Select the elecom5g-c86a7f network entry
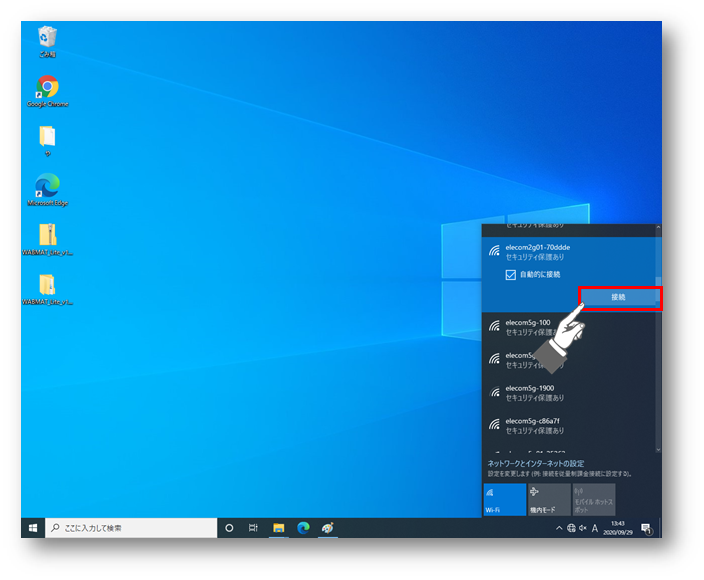This screenshot has height=580, width=704. [x=568, y=426]
